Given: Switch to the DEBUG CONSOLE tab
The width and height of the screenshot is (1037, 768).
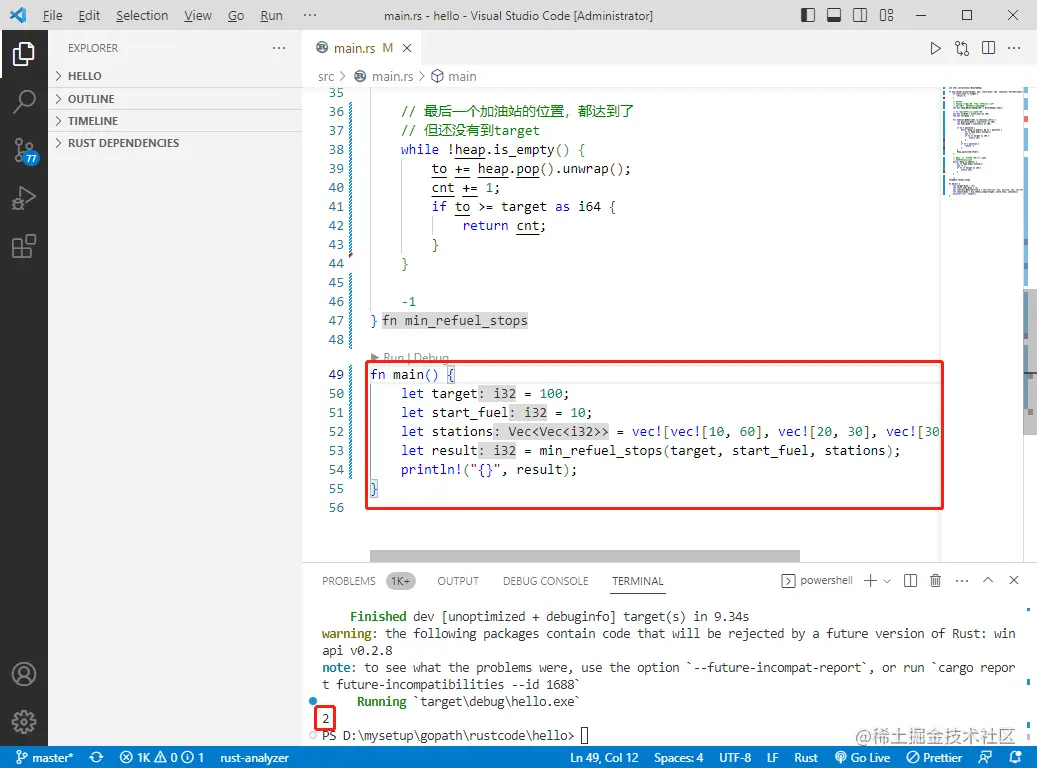Looking at the screenshot, I should tap(546, 581).
